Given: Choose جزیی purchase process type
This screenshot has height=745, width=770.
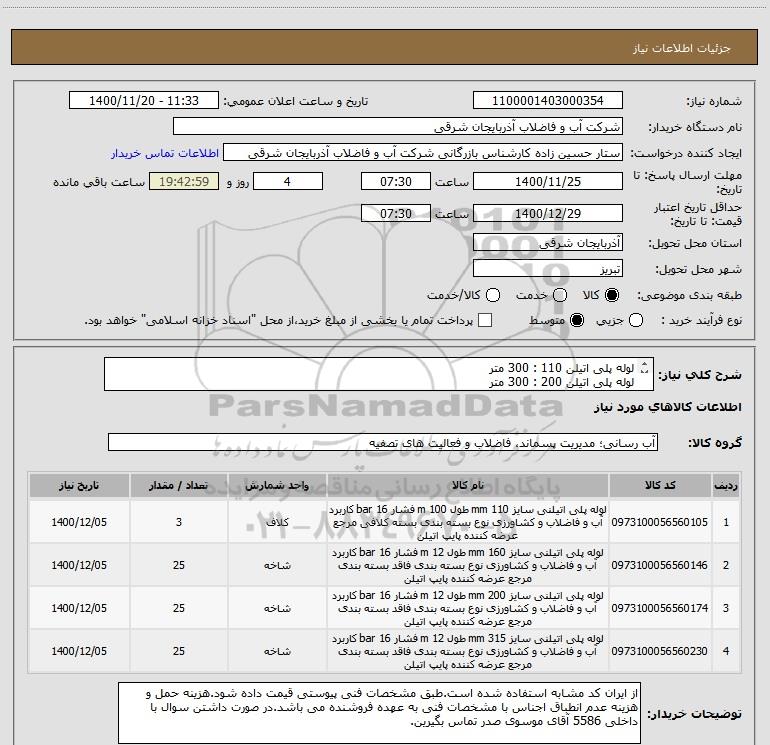Looking at the screenshot, I should 636,321.
